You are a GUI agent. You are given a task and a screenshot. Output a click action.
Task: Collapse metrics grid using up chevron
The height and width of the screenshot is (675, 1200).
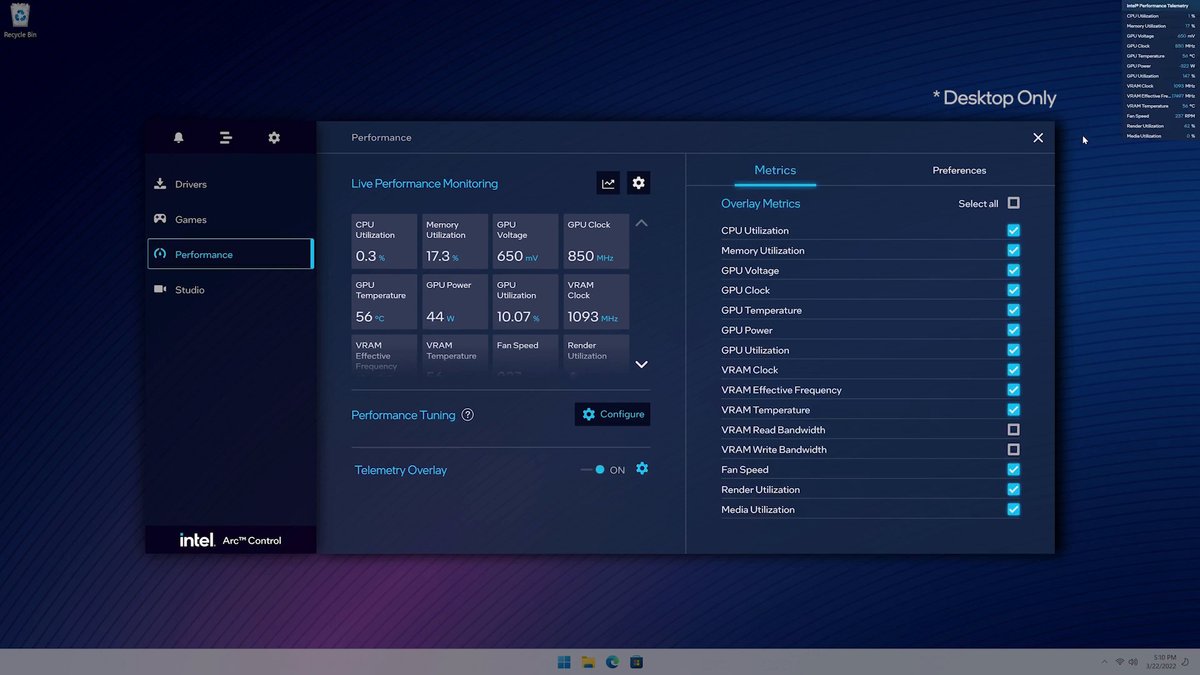[641, 222]
